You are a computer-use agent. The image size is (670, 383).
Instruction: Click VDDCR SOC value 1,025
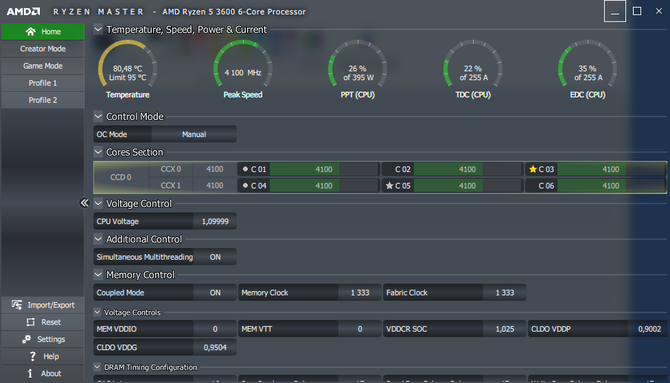point(505,329)
